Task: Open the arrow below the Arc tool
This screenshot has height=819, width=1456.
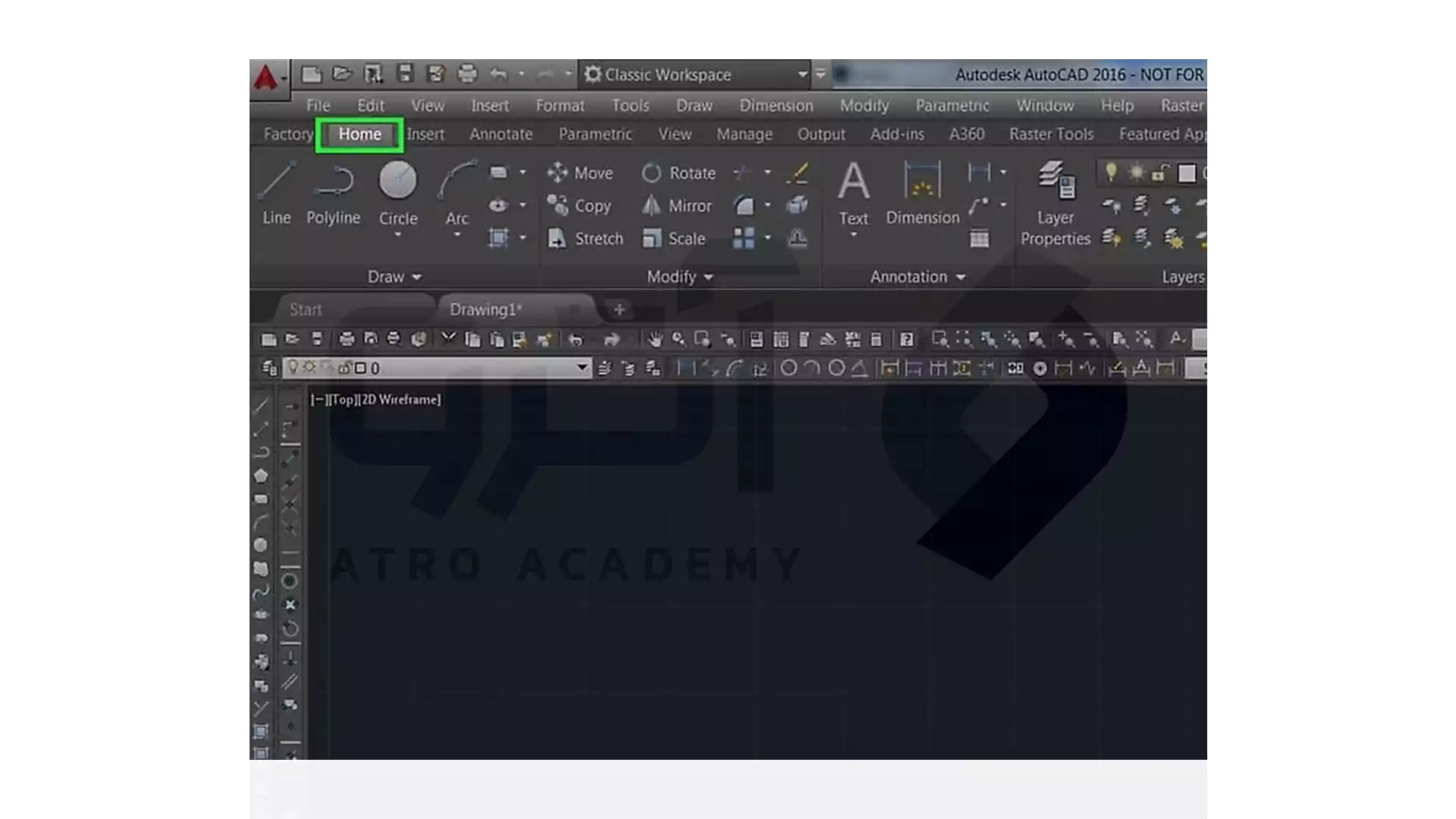Action: pyautogui.click(x=457, y=236)
